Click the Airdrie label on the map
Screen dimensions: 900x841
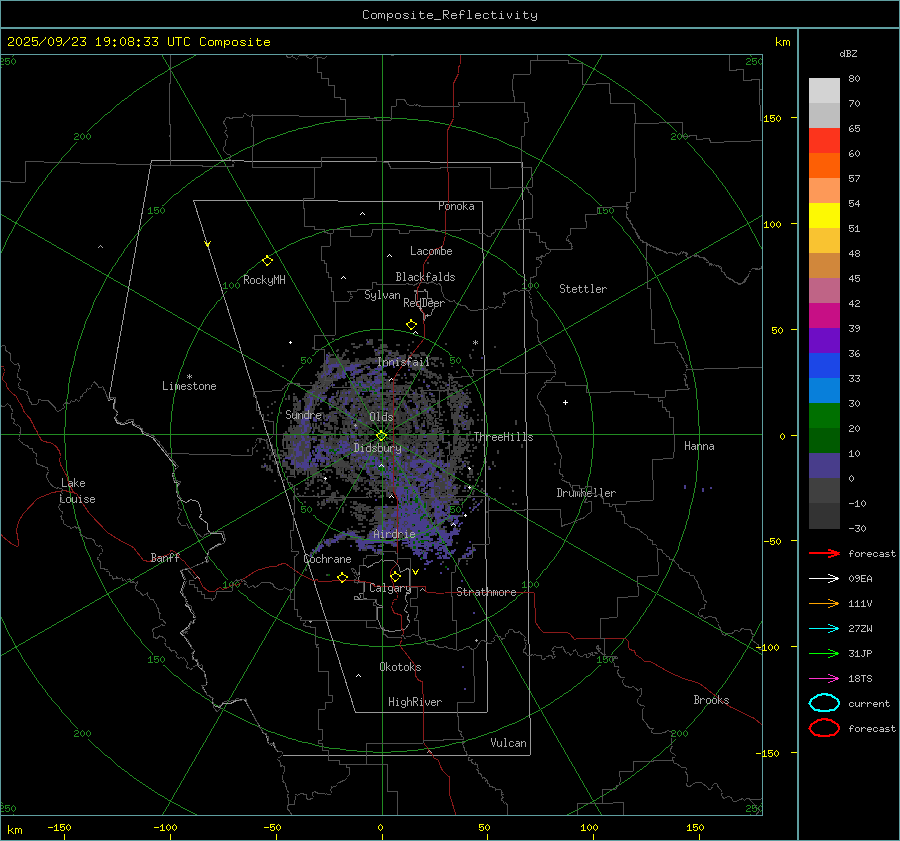(394, 535)
